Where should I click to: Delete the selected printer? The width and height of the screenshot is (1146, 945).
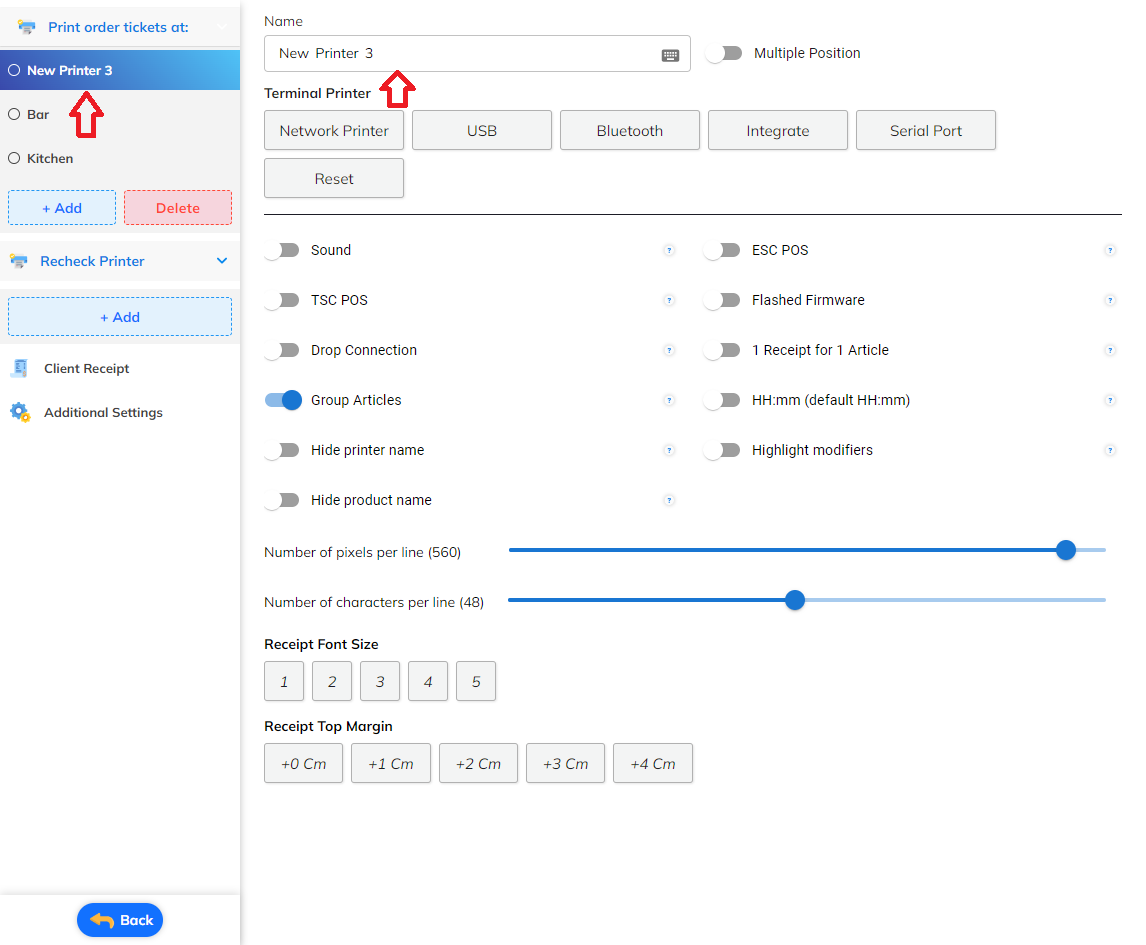pos(178,208)
